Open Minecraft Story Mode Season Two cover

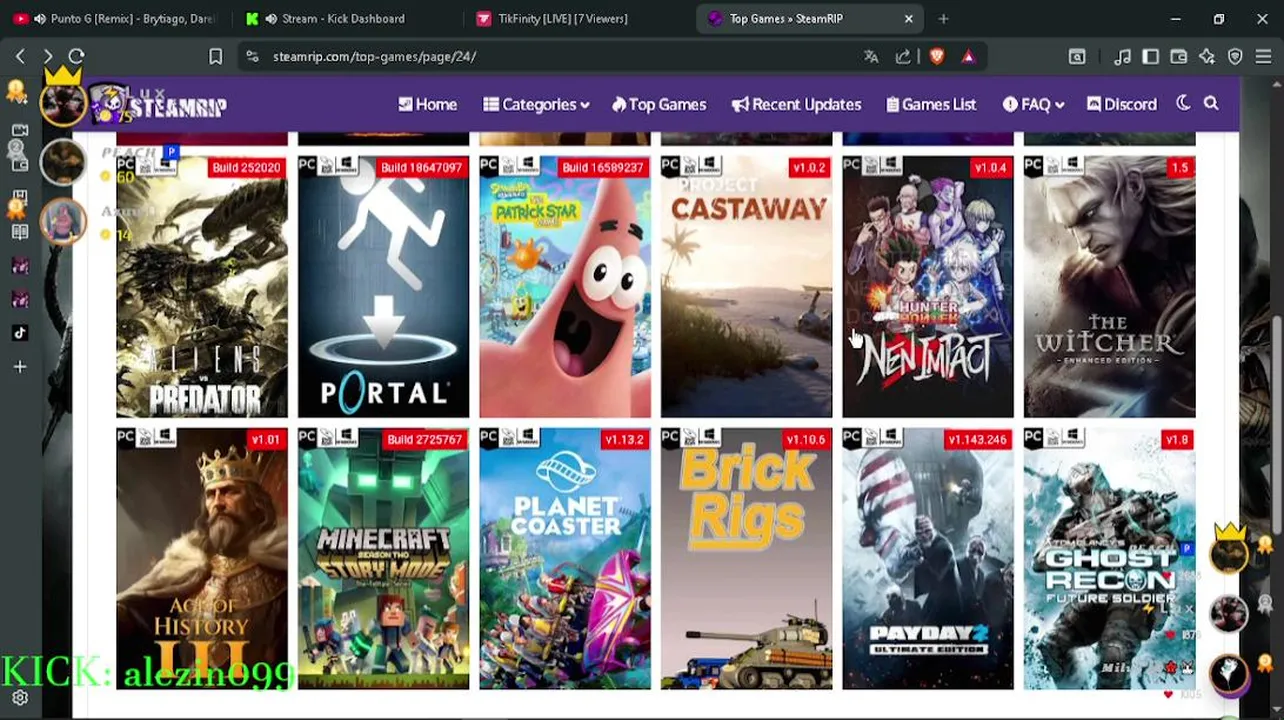(x=383, y=558)
